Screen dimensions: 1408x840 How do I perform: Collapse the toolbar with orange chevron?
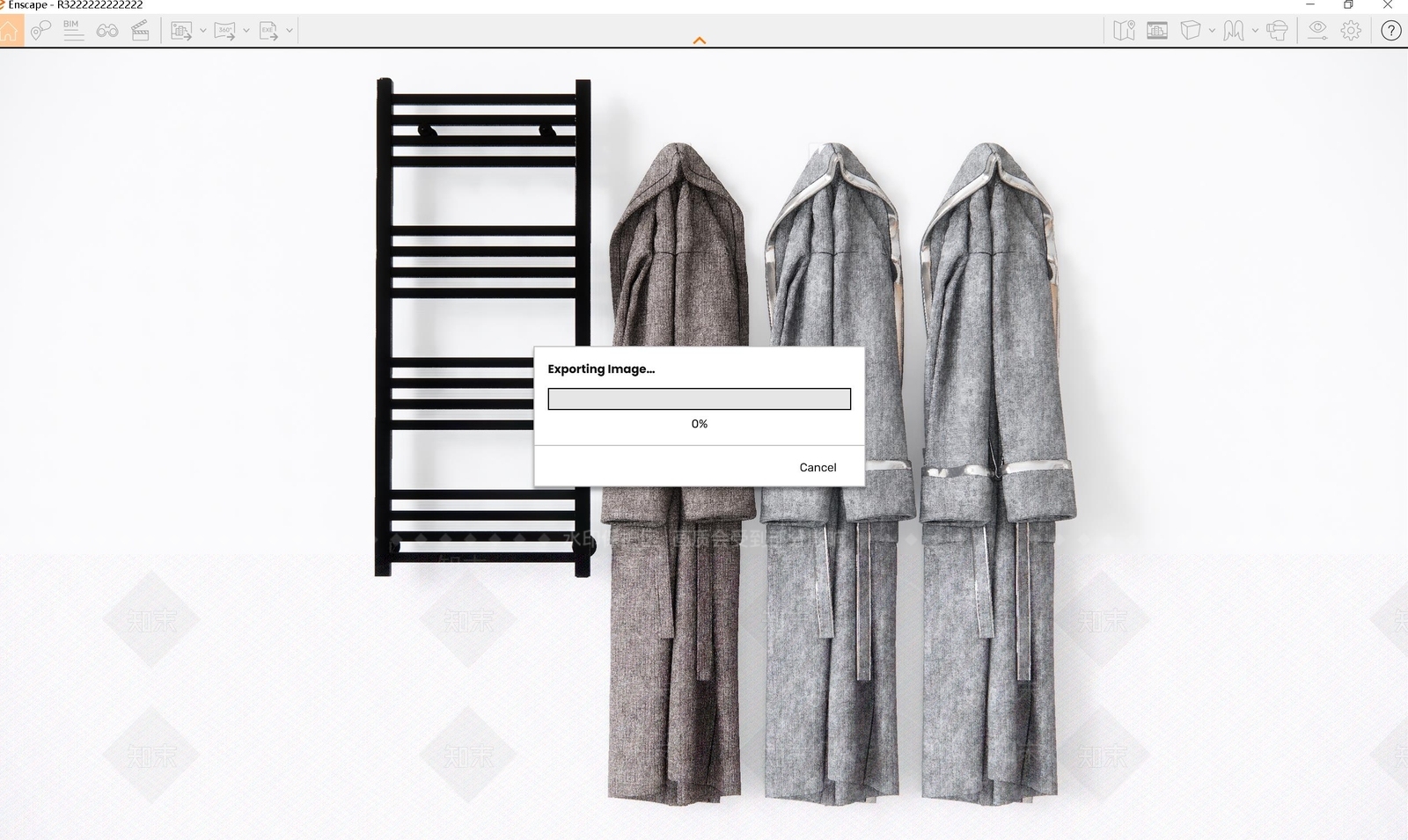click(700, 40)
